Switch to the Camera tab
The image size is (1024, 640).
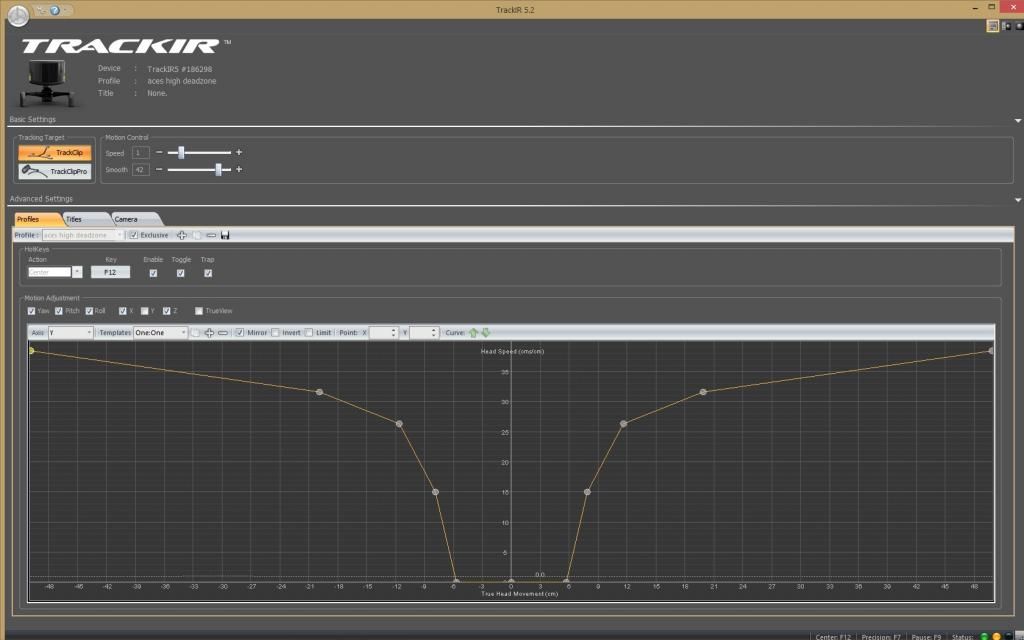point(135,219)
